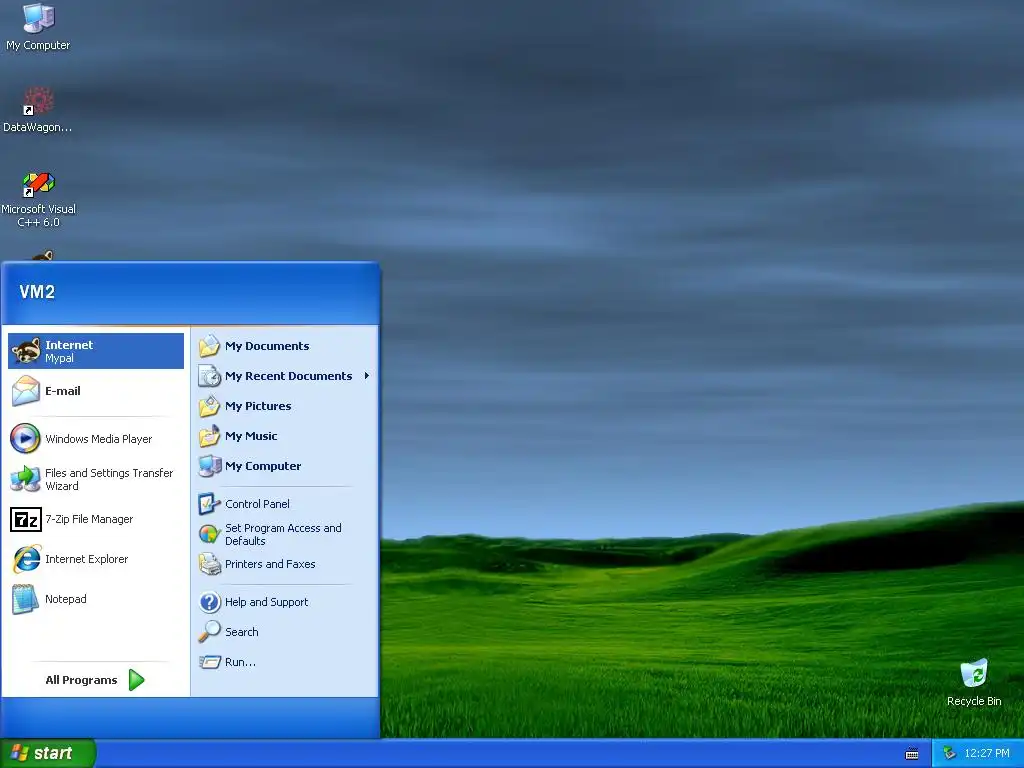Viewport: 1024px width, 768px height.
Task: Click the Notepad label
Action: tap(65, 599)
